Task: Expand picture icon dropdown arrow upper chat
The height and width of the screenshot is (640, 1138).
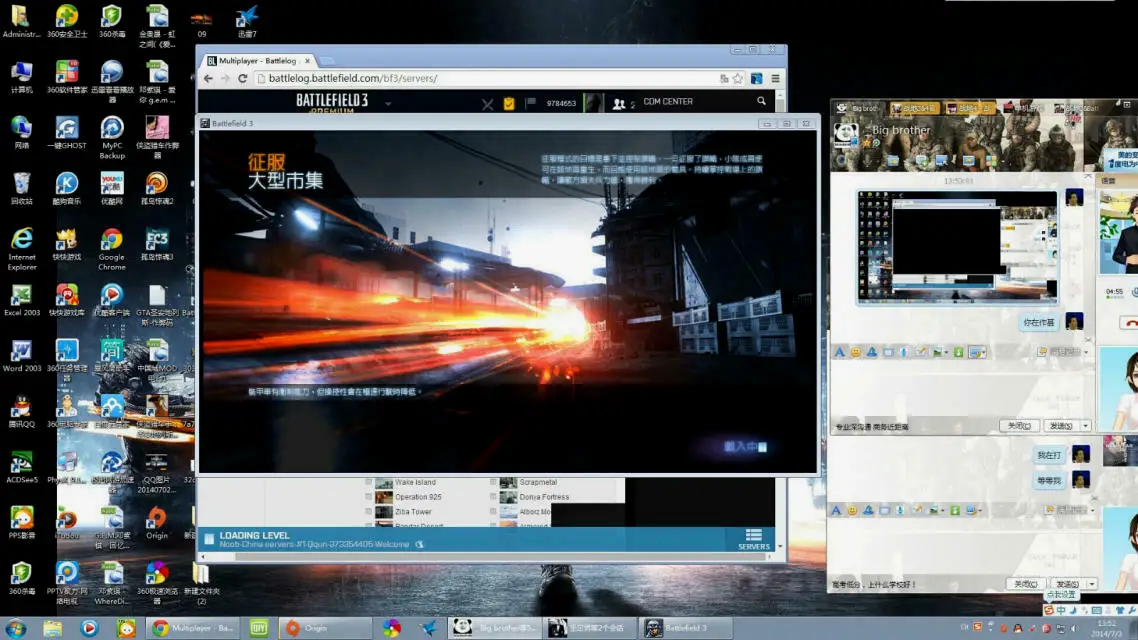Action: click(946, 353)
